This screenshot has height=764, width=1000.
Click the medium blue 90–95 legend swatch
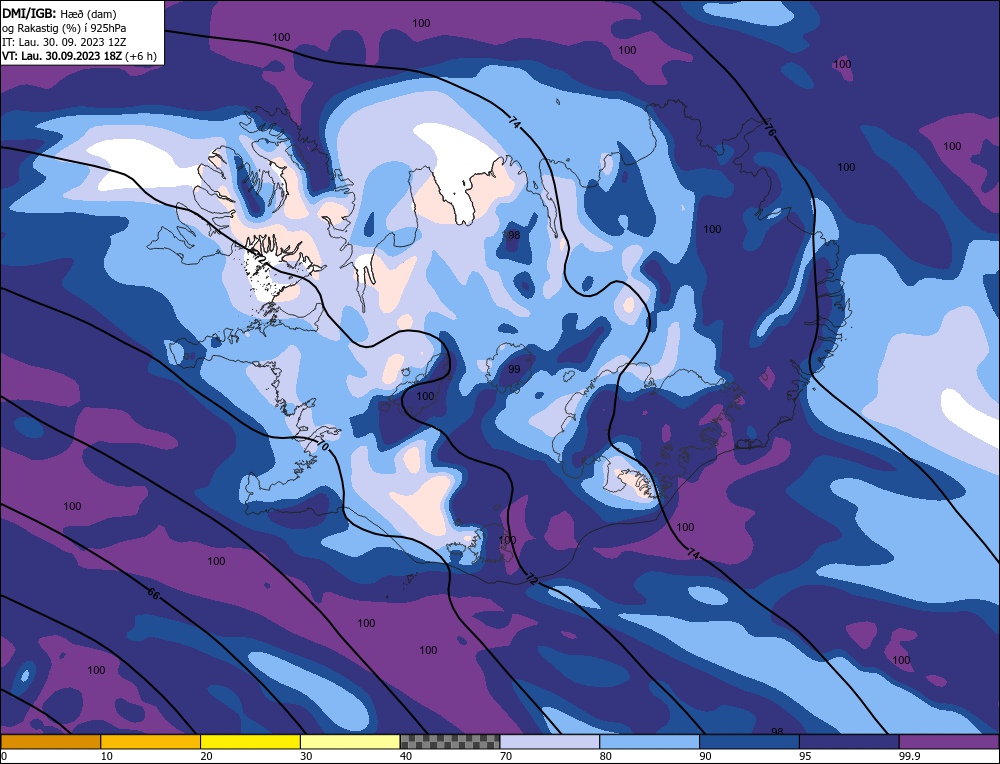[x=749, y=742]
